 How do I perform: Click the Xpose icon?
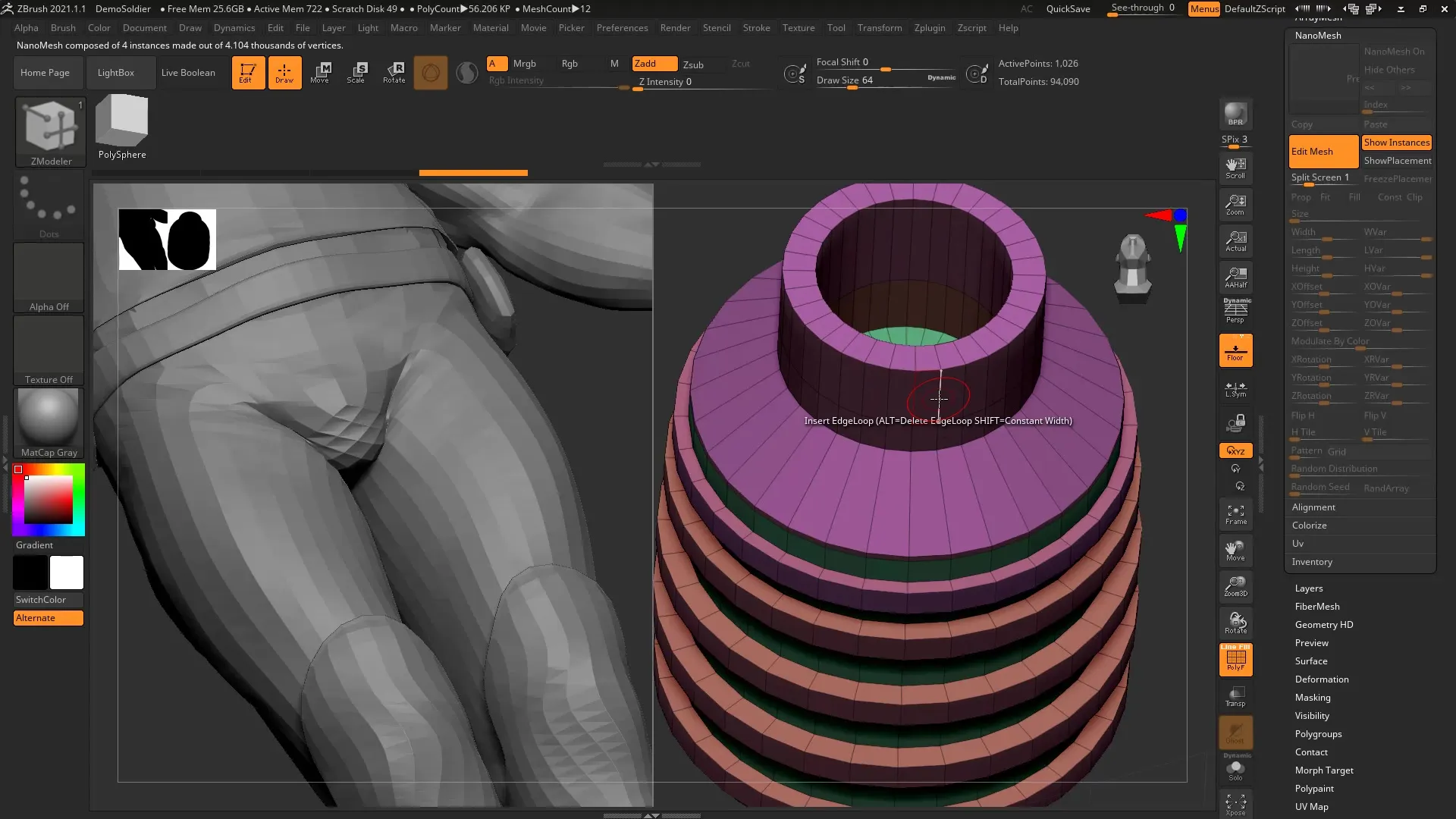pos(1235,805)
